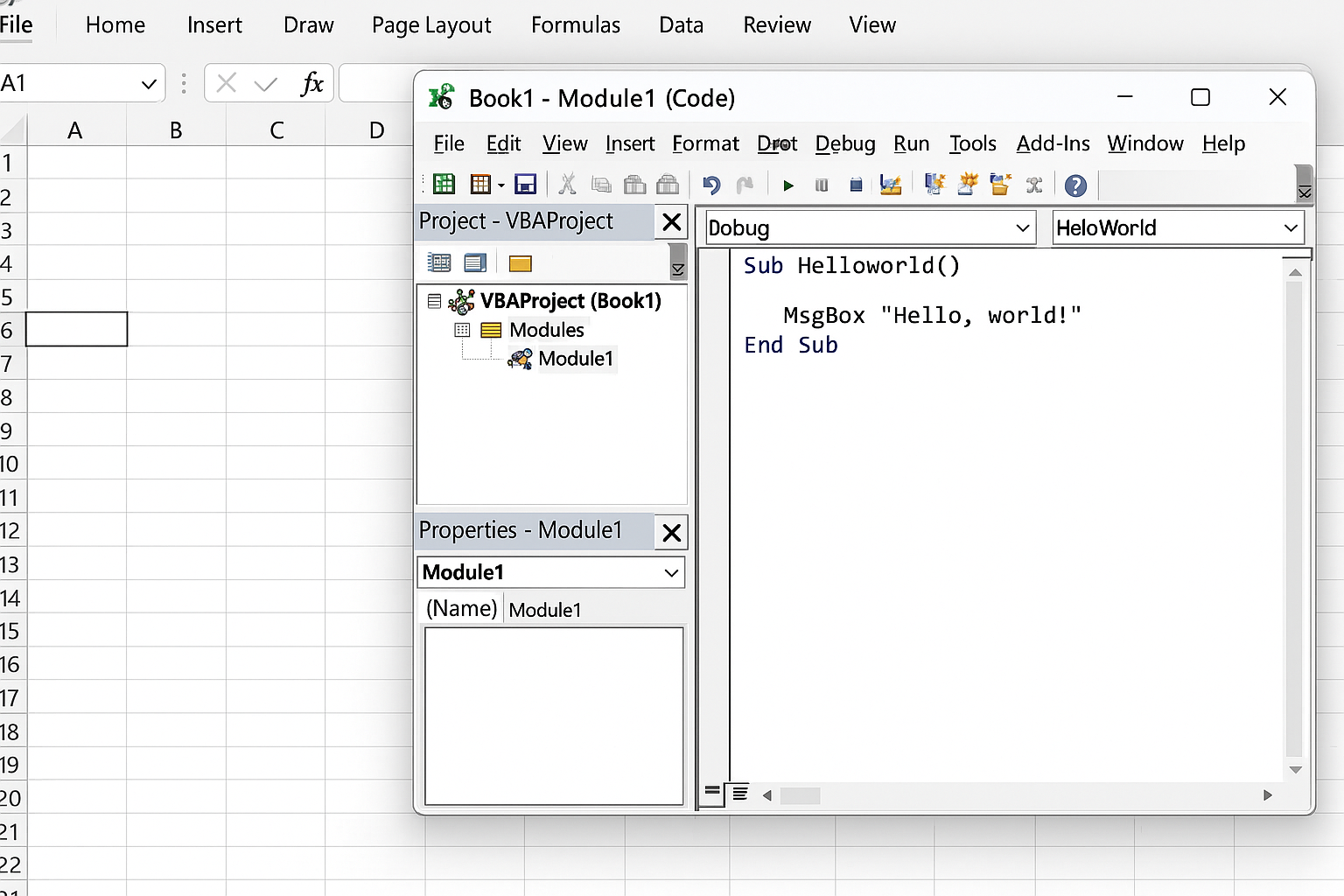Click the code window right scroll arrow

pos(1267,795)
